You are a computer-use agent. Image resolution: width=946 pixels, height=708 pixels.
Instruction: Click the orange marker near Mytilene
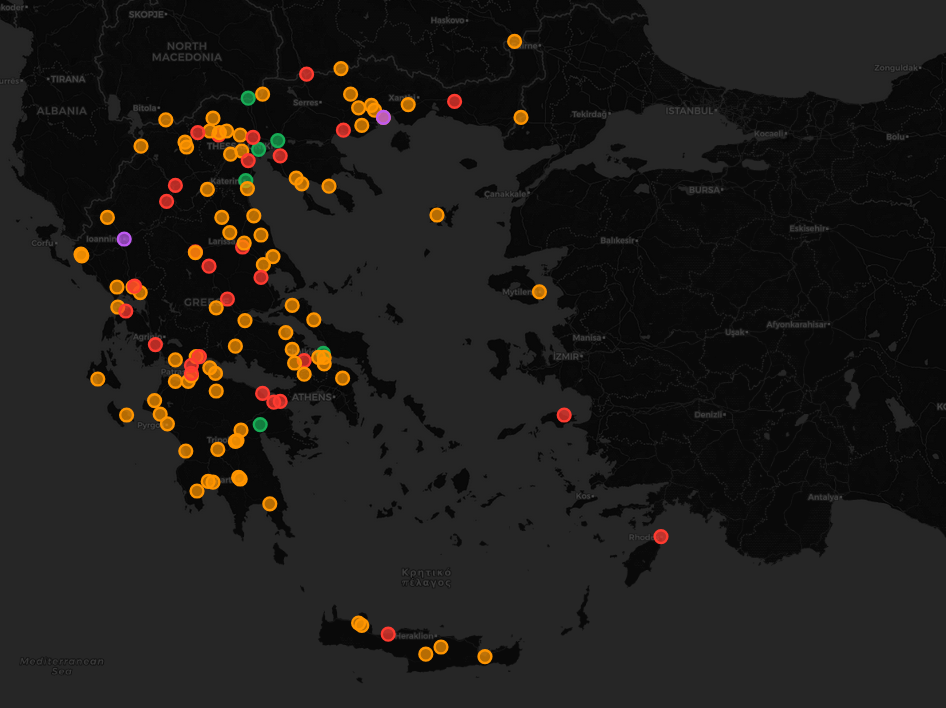pyautogui.click(x=538, y=292)
